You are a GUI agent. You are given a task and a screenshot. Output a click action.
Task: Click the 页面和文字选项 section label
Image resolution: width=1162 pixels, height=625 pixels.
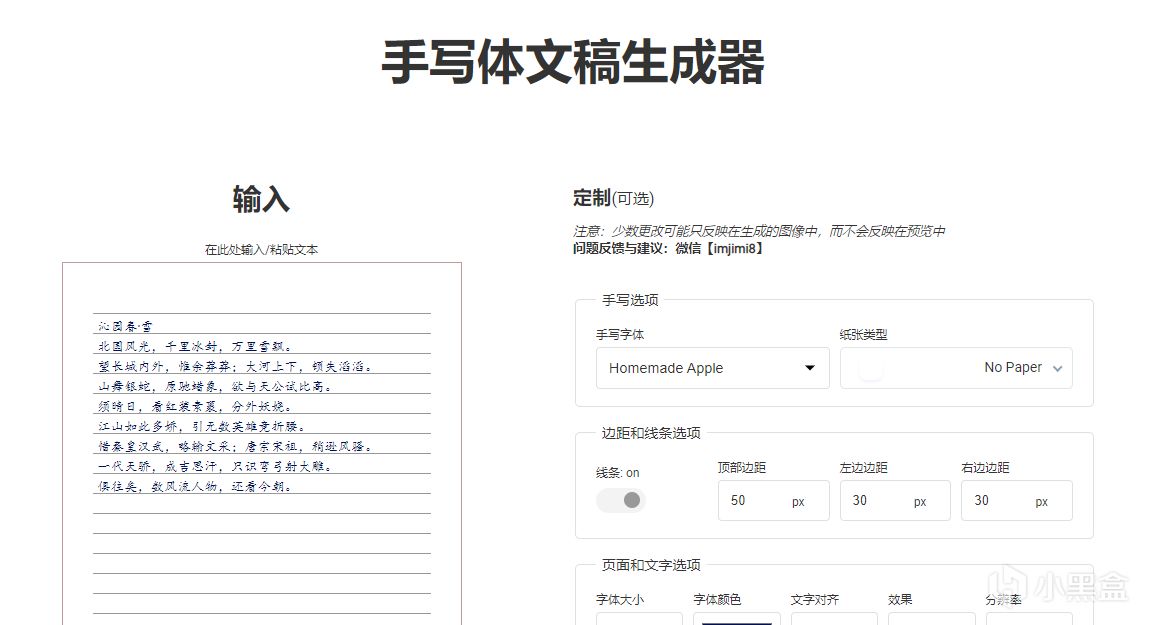[x=651, y=565]
